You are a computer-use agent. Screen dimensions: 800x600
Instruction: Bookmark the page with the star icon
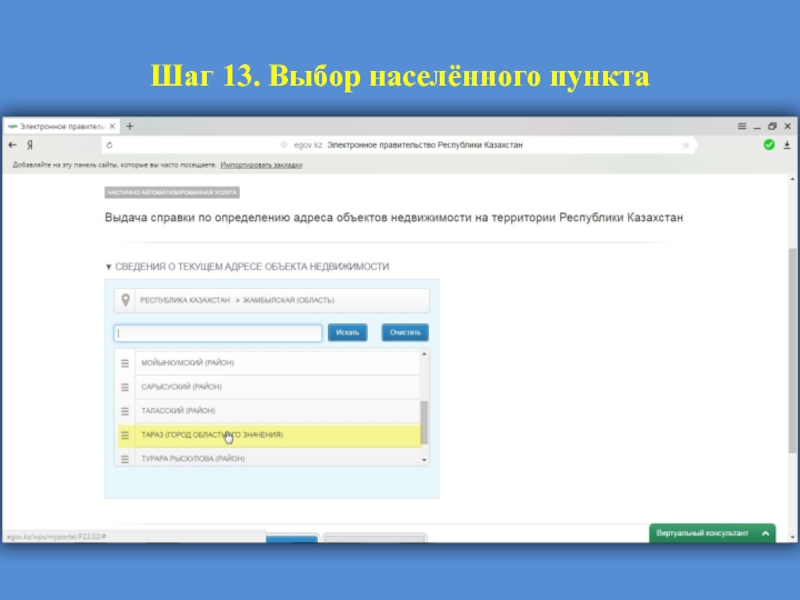tap(686, 145)
